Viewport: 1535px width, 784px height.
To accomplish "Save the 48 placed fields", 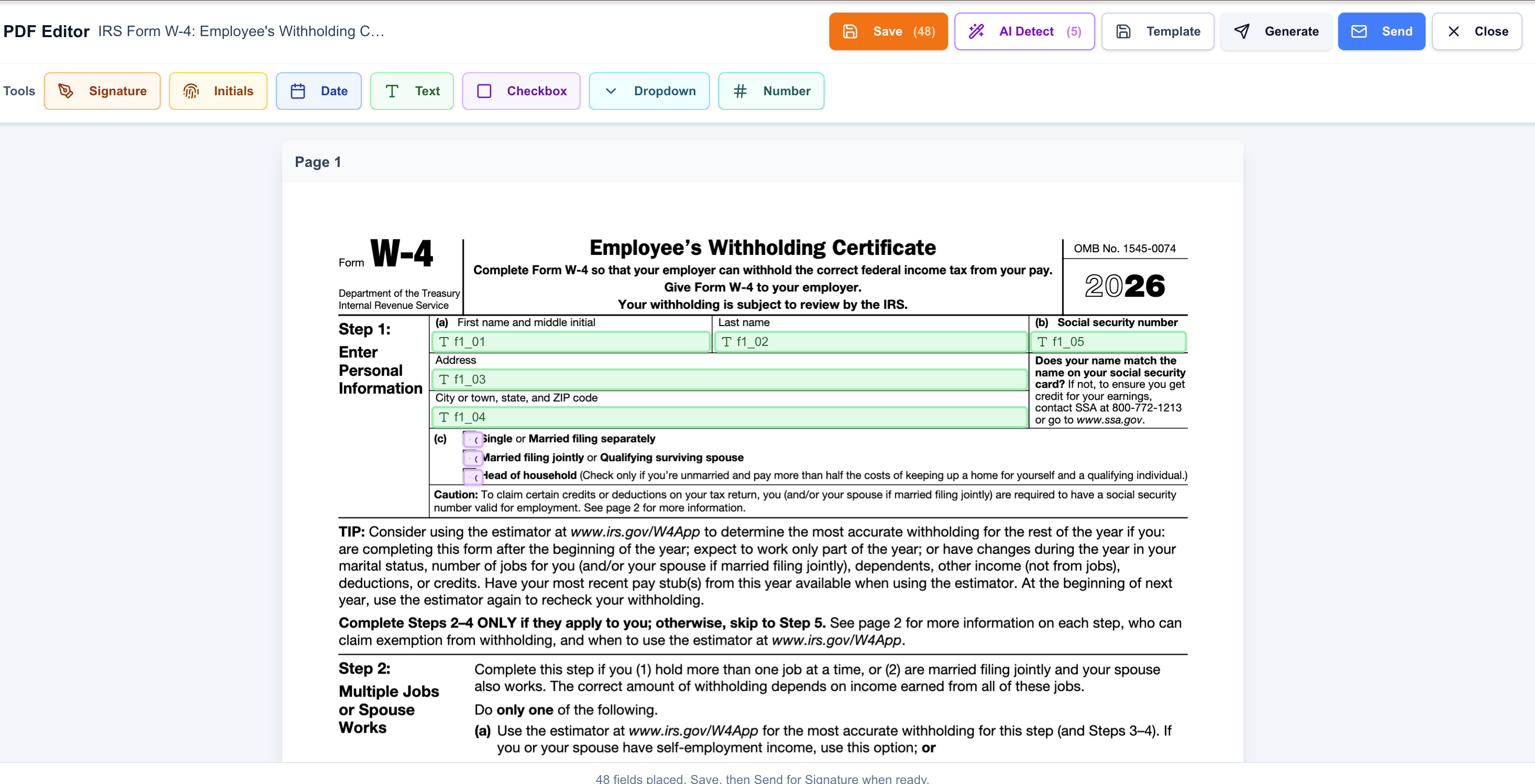I will coord(888,31).
